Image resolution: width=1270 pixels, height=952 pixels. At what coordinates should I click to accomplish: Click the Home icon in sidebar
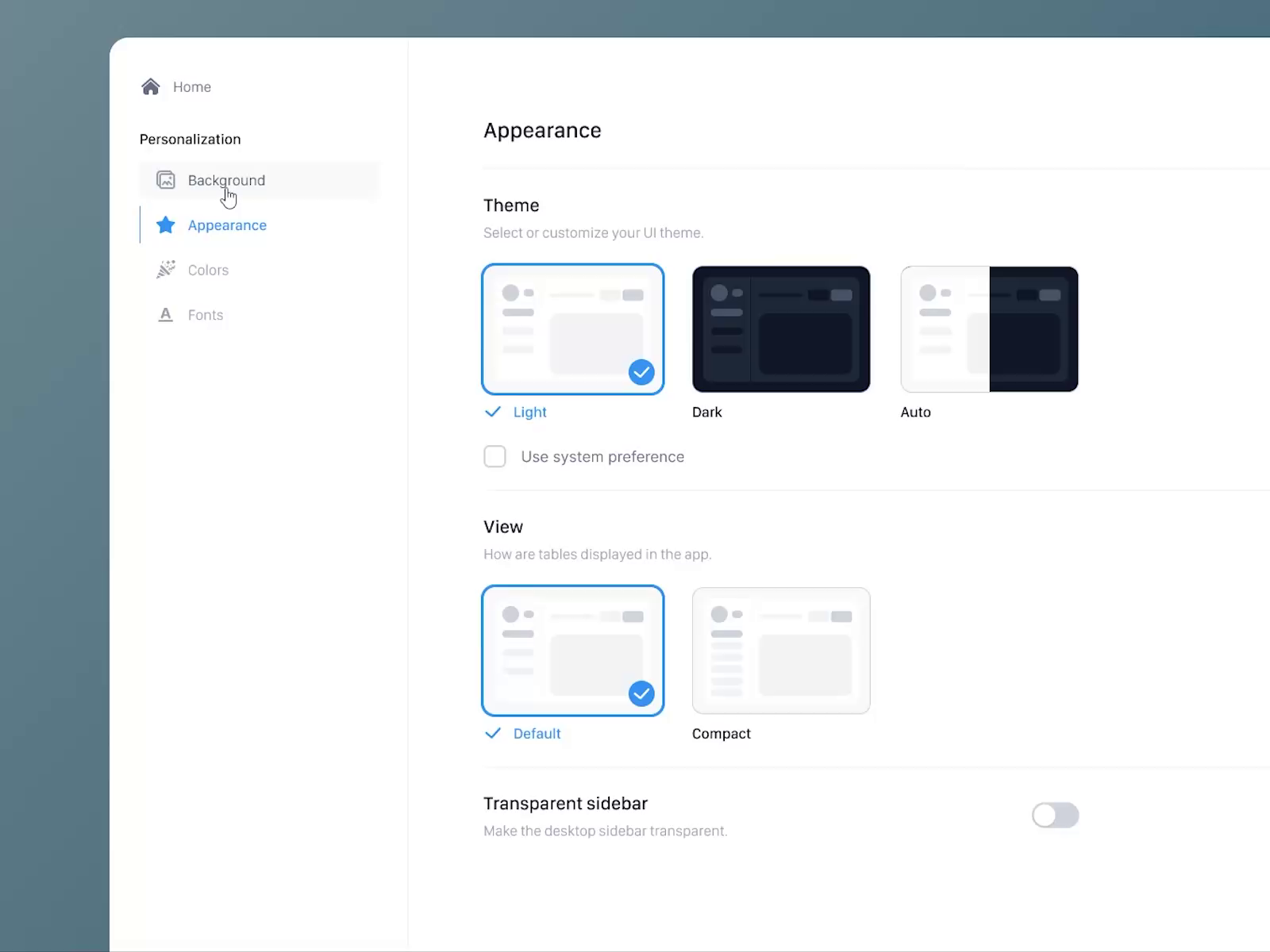[x=151, y=86]
